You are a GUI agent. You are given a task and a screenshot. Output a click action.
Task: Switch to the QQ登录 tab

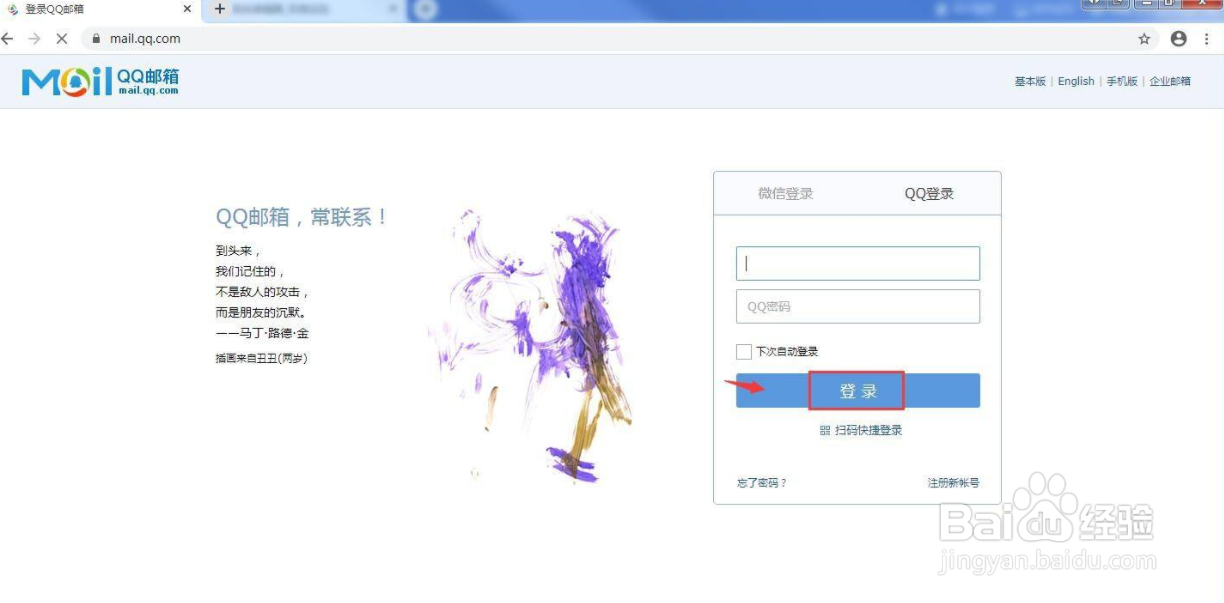tap(929, 194)
